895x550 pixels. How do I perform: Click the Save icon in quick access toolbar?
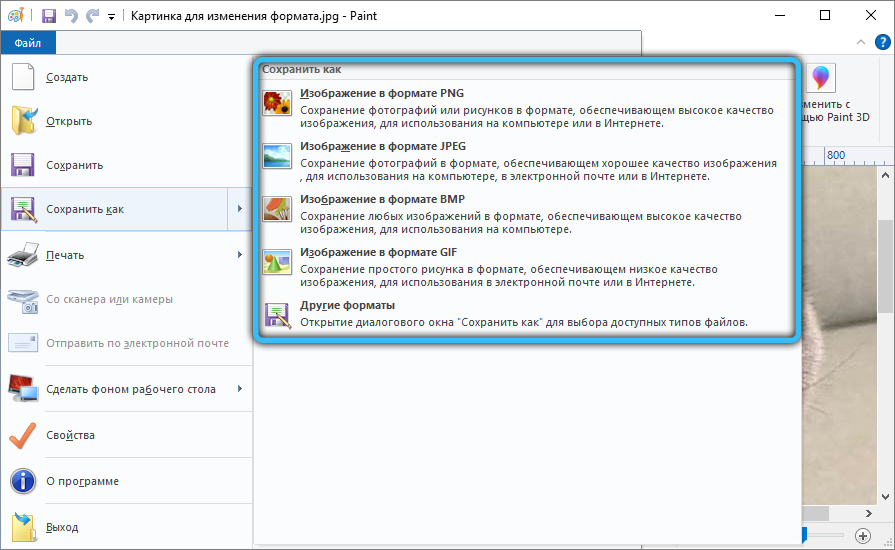pos(48,16)
